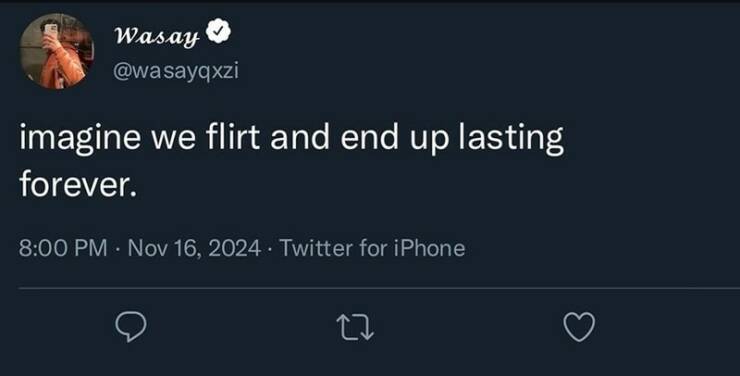Click the word 'forever.' in the tweet
This screenshot has width=740, height=376.
78,184
